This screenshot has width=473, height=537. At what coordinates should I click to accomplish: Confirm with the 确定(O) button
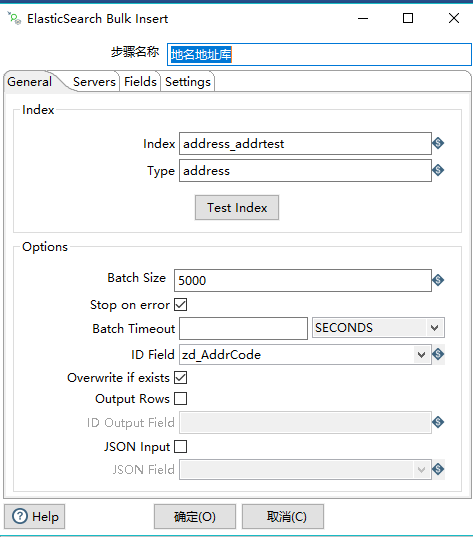(x=195, y=516)
